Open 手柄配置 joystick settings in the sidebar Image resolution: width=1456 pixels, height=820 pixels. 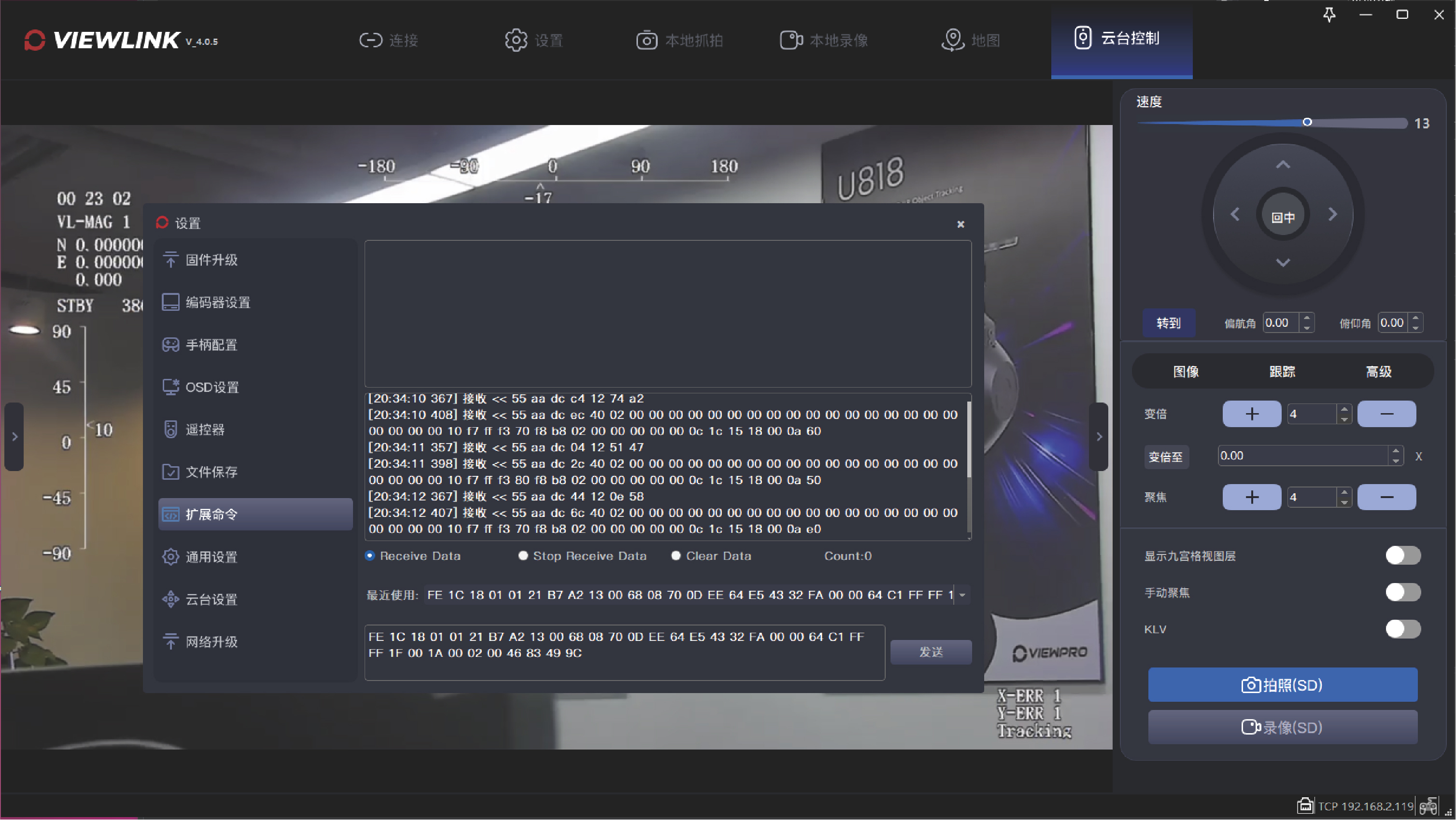[x=212, y=345]
